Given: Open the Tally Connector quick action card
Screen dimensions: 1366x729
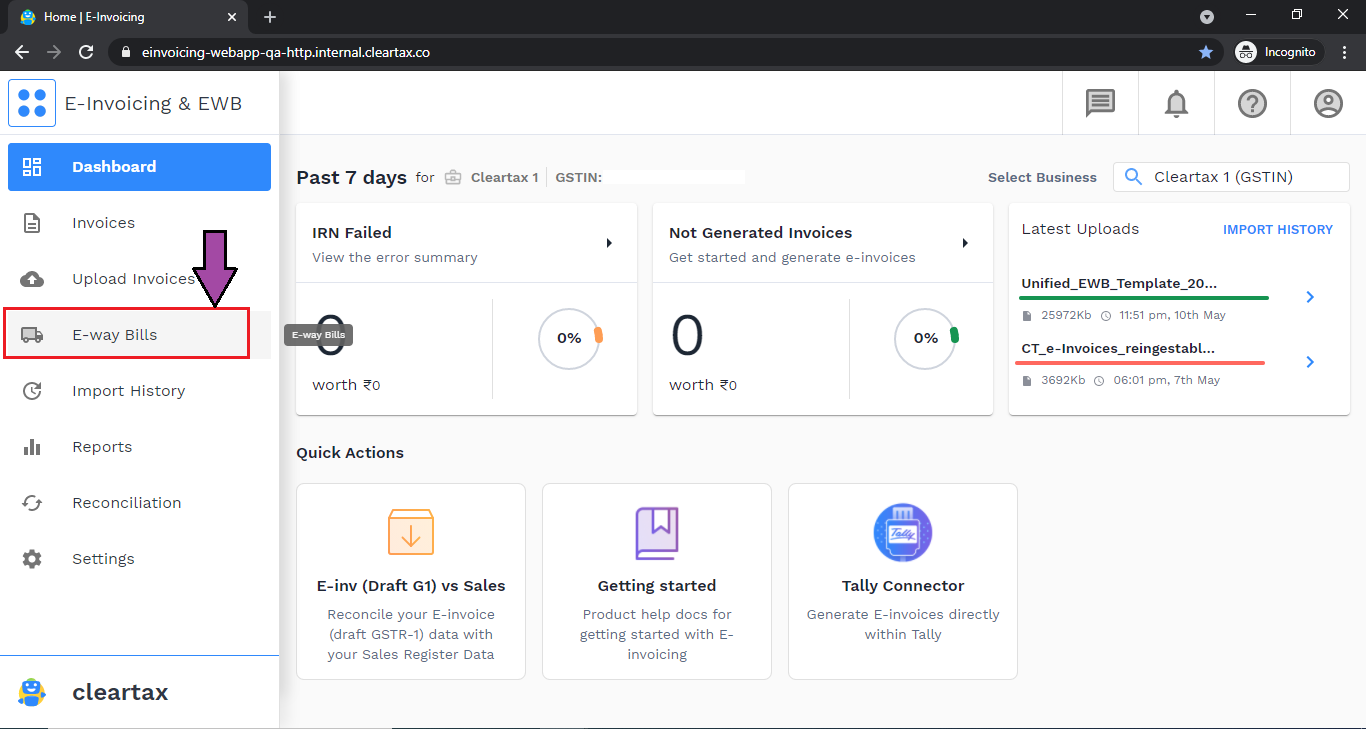Looking at the screenshot, I should click(903, 582).
